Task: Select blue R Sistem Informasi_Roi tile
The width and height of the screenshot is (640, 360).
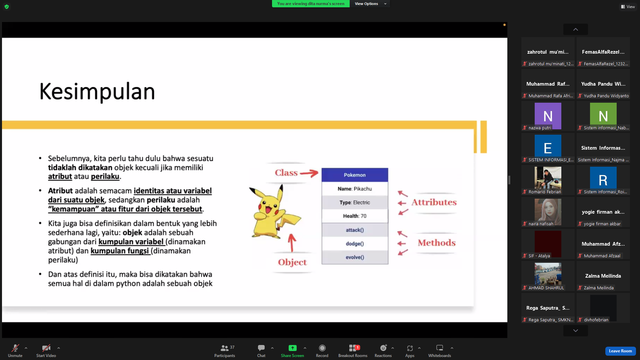Action: click(x=603, y=180)
